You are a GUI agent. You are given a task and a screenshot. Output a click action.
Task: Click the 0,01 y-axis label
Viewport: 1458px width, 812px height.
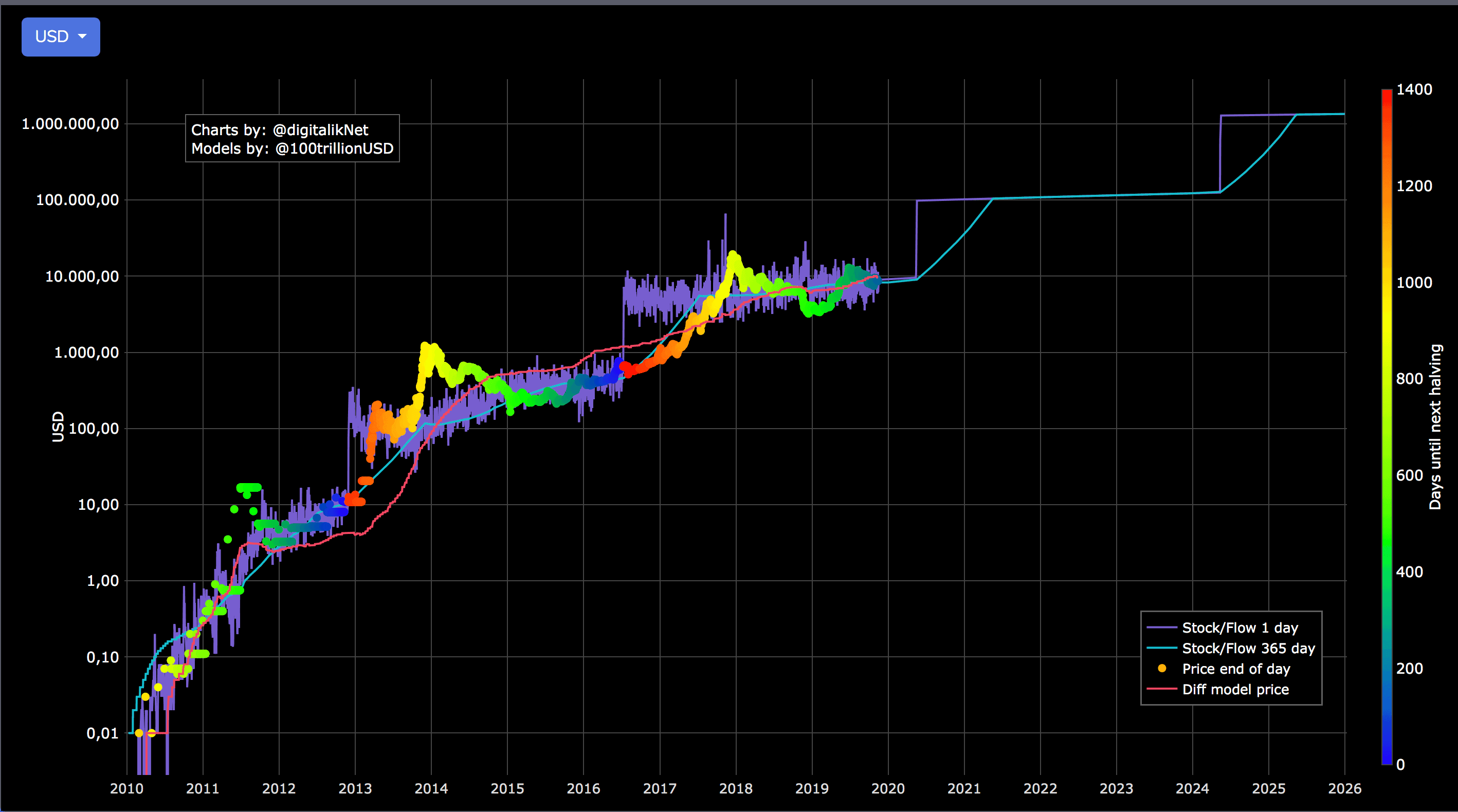(x=103, y=734)
